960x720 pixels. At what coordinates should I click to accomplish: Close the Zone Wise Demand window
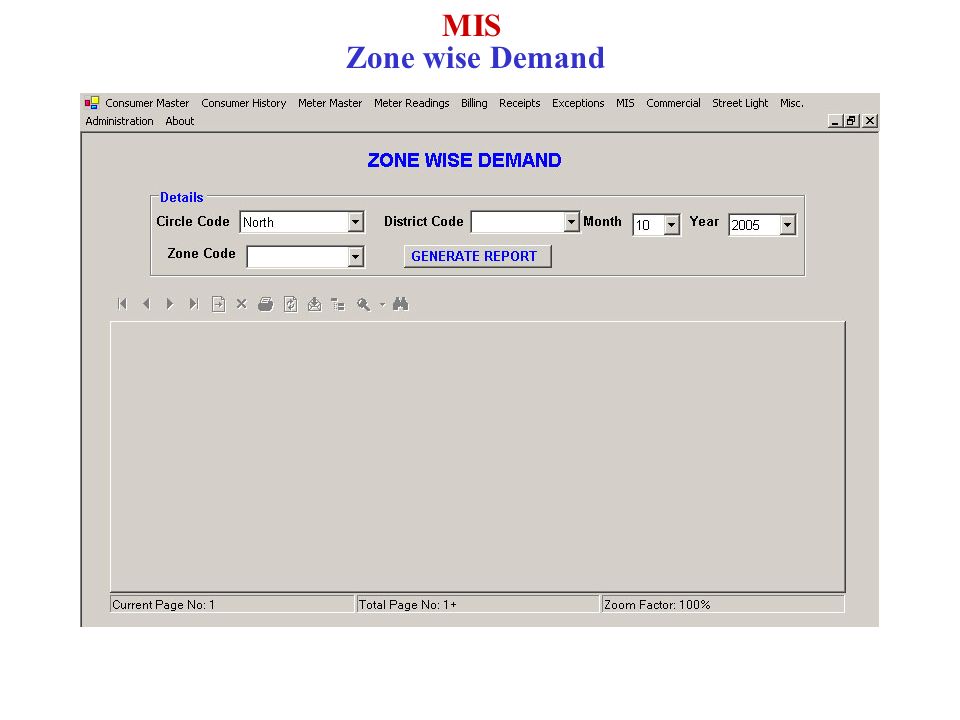(869, 121)
